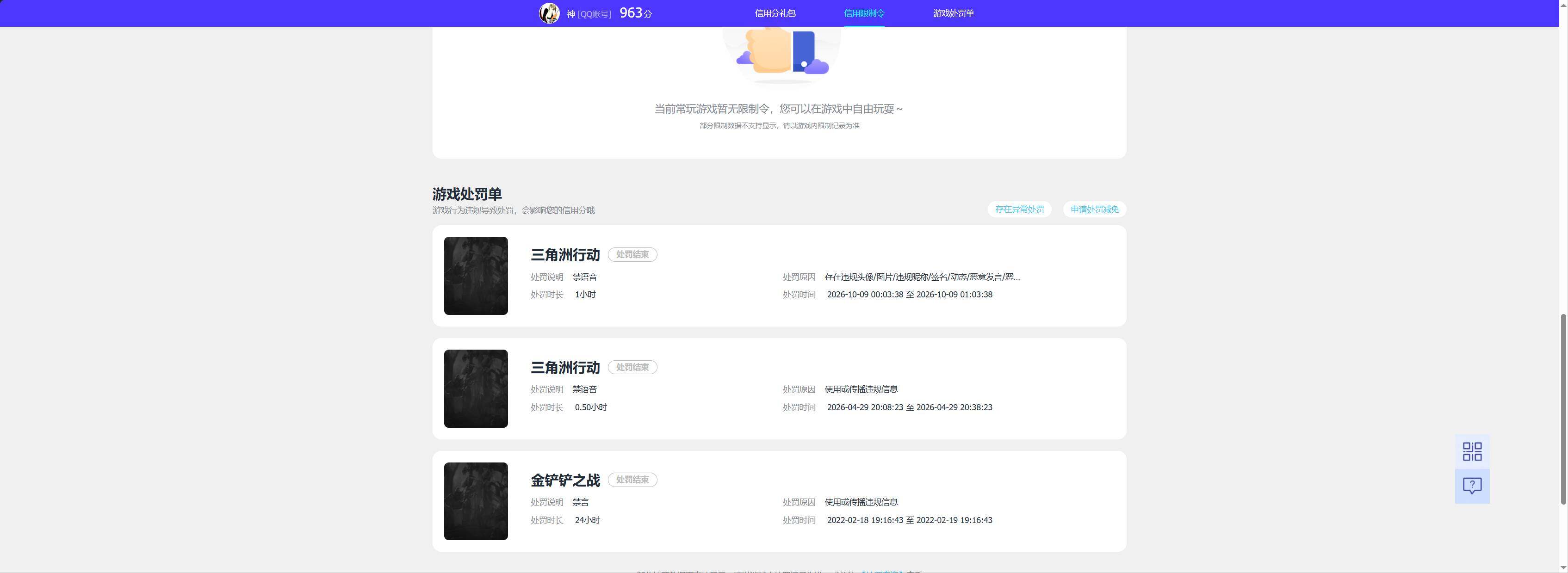Click the 24小时 duration value
Image resolution: width=1568 pixels, height=573 pixels.
pyautogui.click(x=588, y=520)
